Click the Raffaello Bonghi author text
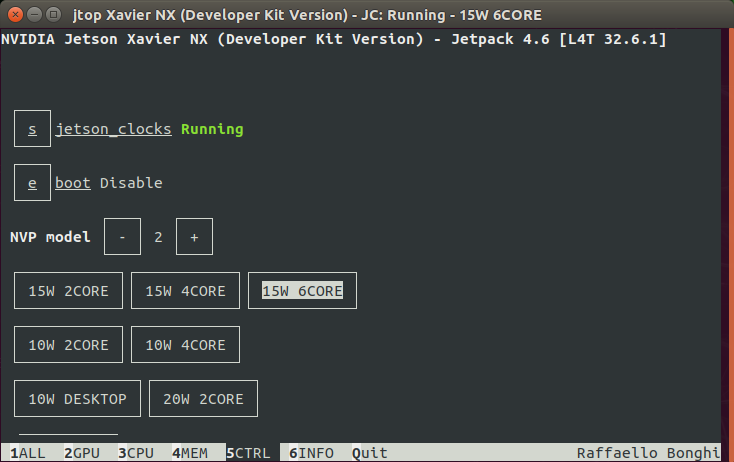 point(648,453)
